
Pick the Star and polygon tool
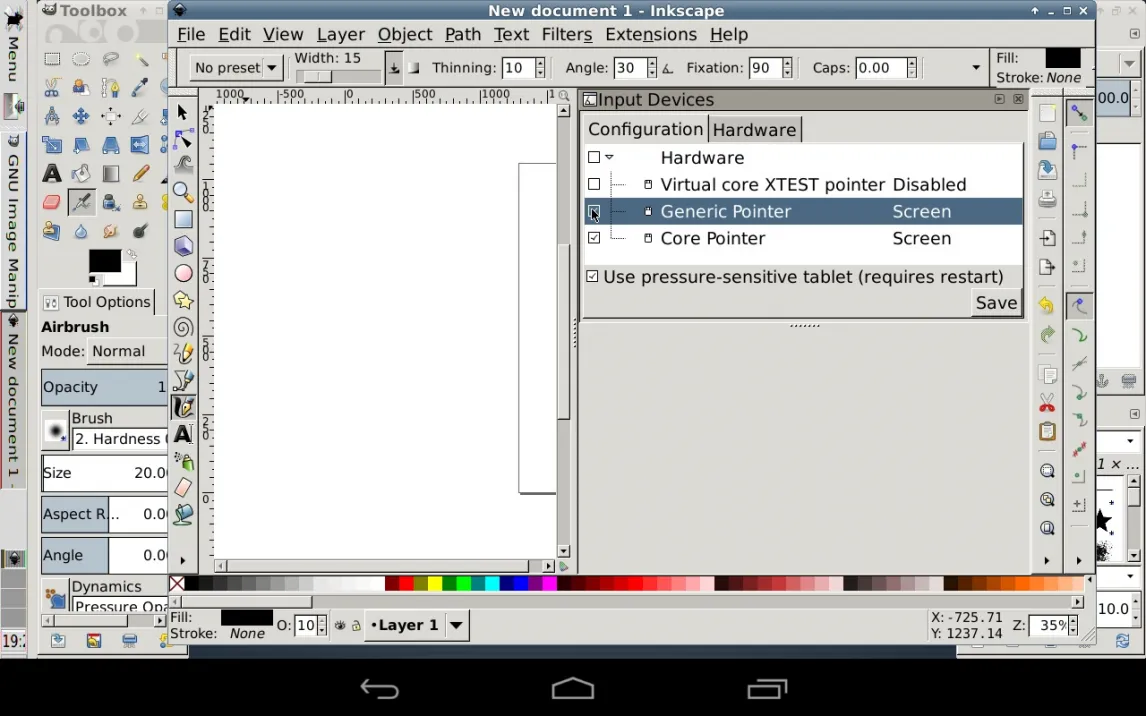pos(183,300)
